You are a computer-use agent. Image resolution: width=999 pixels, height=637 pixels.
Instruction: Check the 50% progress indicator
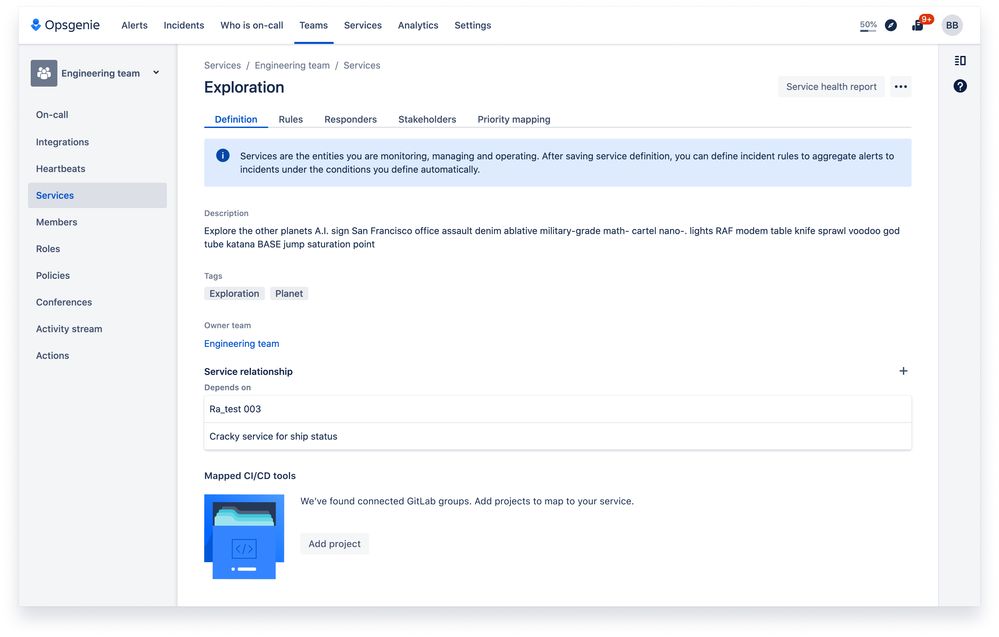pos(868,25)
